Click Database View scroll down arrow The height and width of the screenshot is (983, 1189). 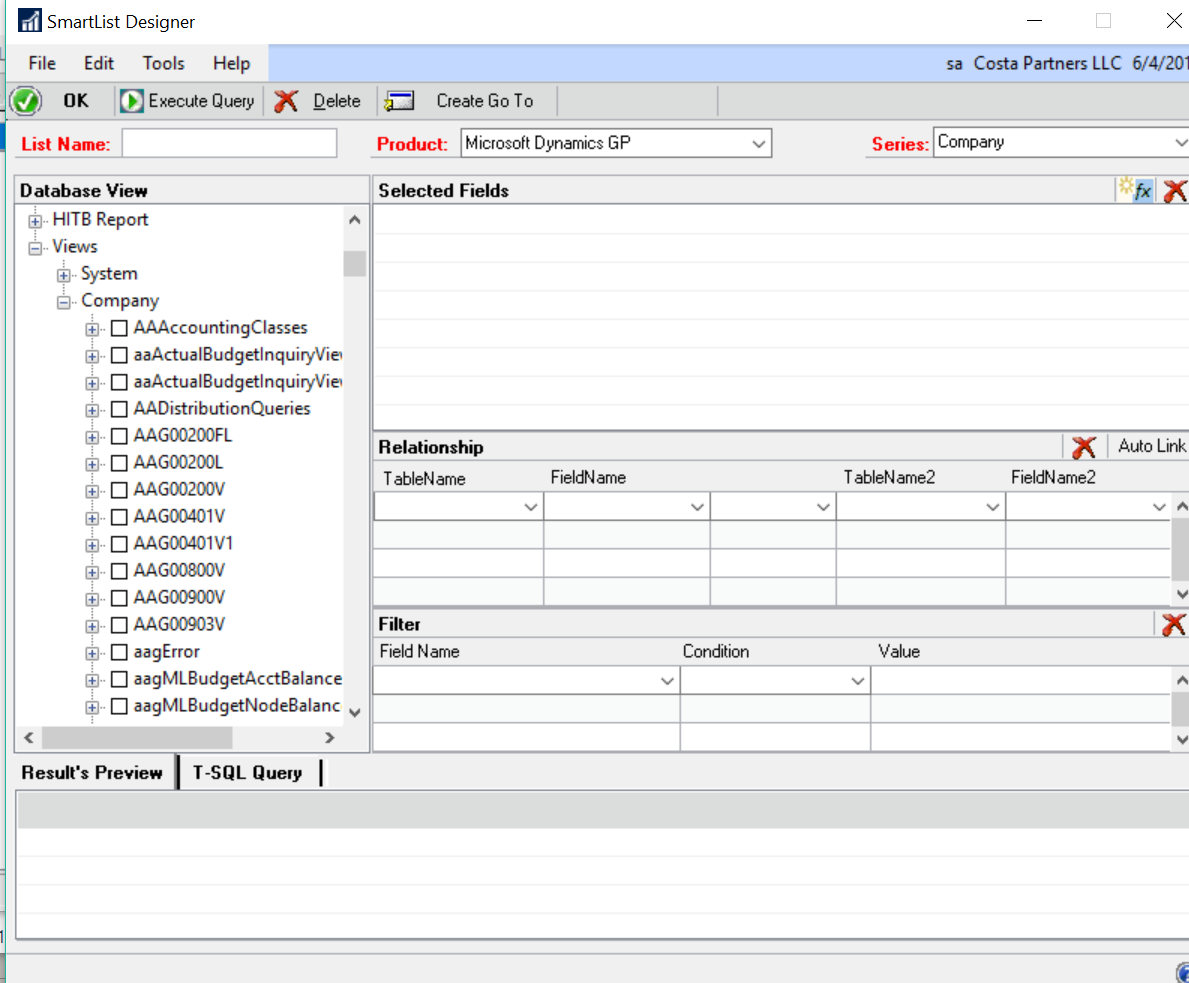(x=354, y=712)
